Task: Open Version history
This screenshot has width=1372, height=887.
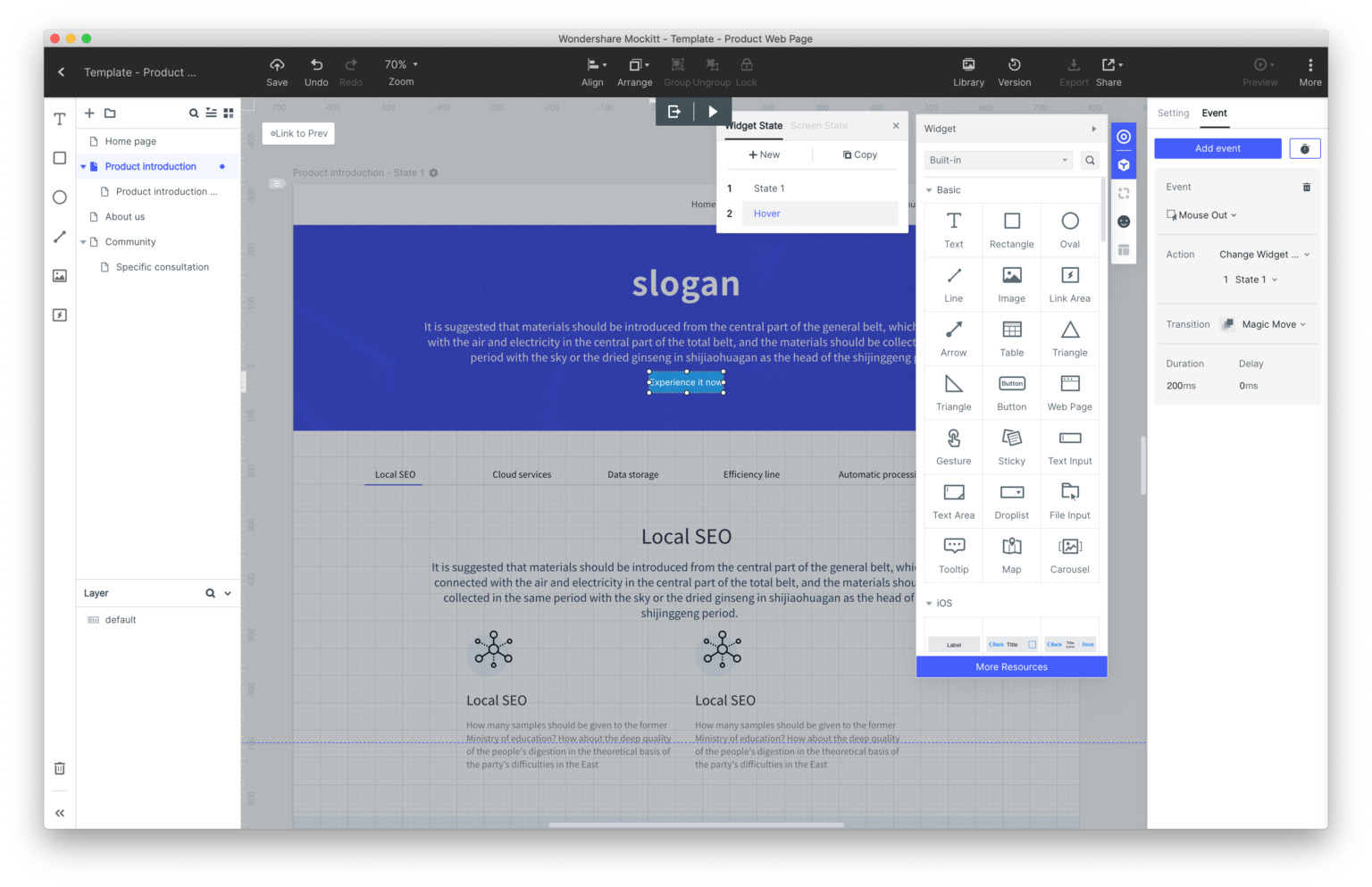Action: click(x=1014, y=71)
